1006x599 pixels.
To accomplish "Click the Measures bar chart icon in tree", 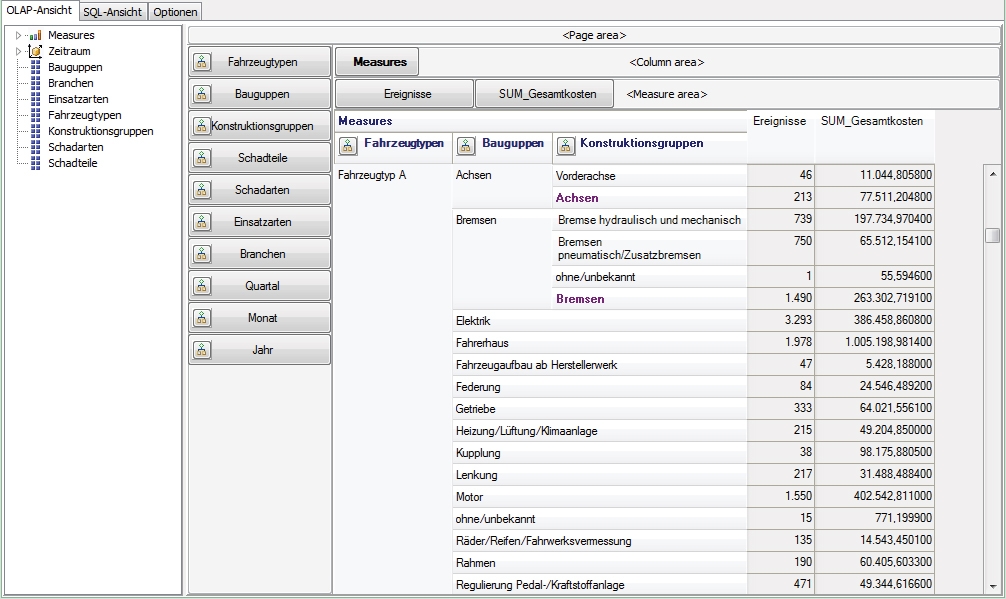I will [35, 35].
